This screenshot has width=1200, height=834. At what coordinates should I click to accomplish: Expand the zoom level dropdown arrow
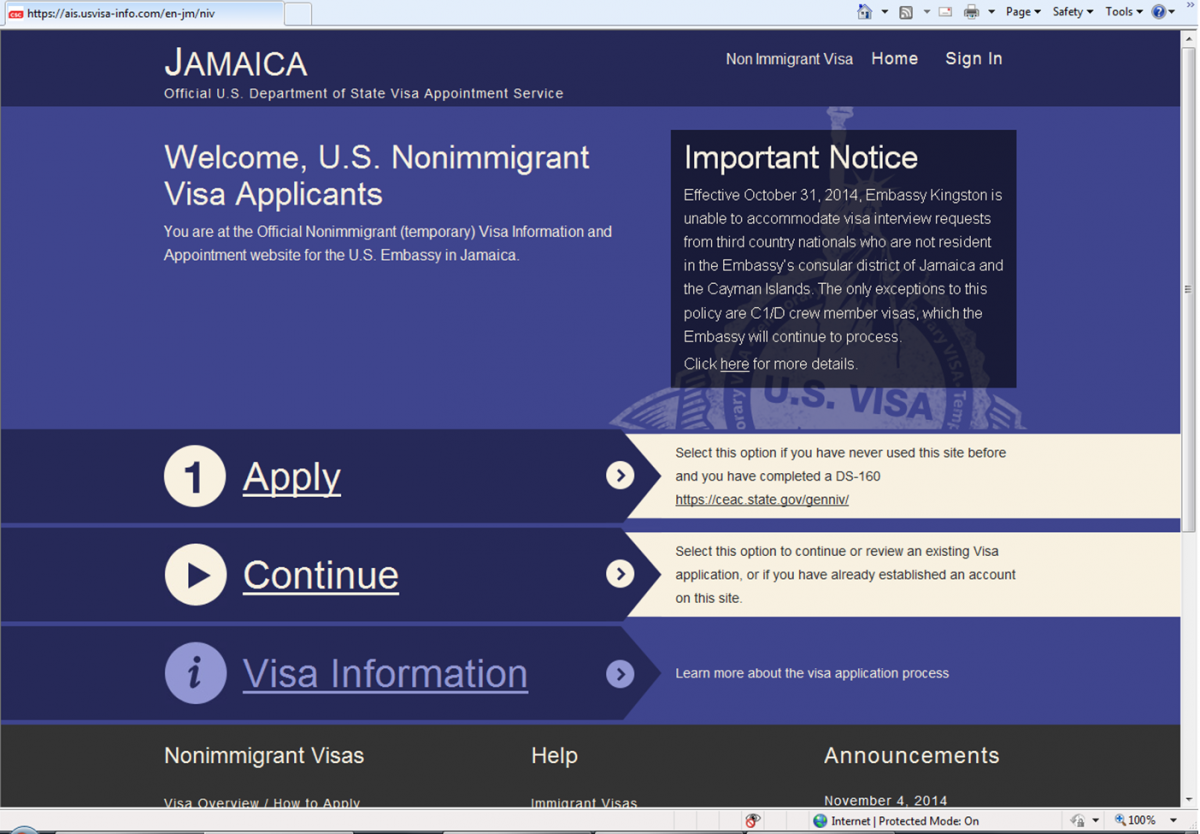(x=1173, y=821)
